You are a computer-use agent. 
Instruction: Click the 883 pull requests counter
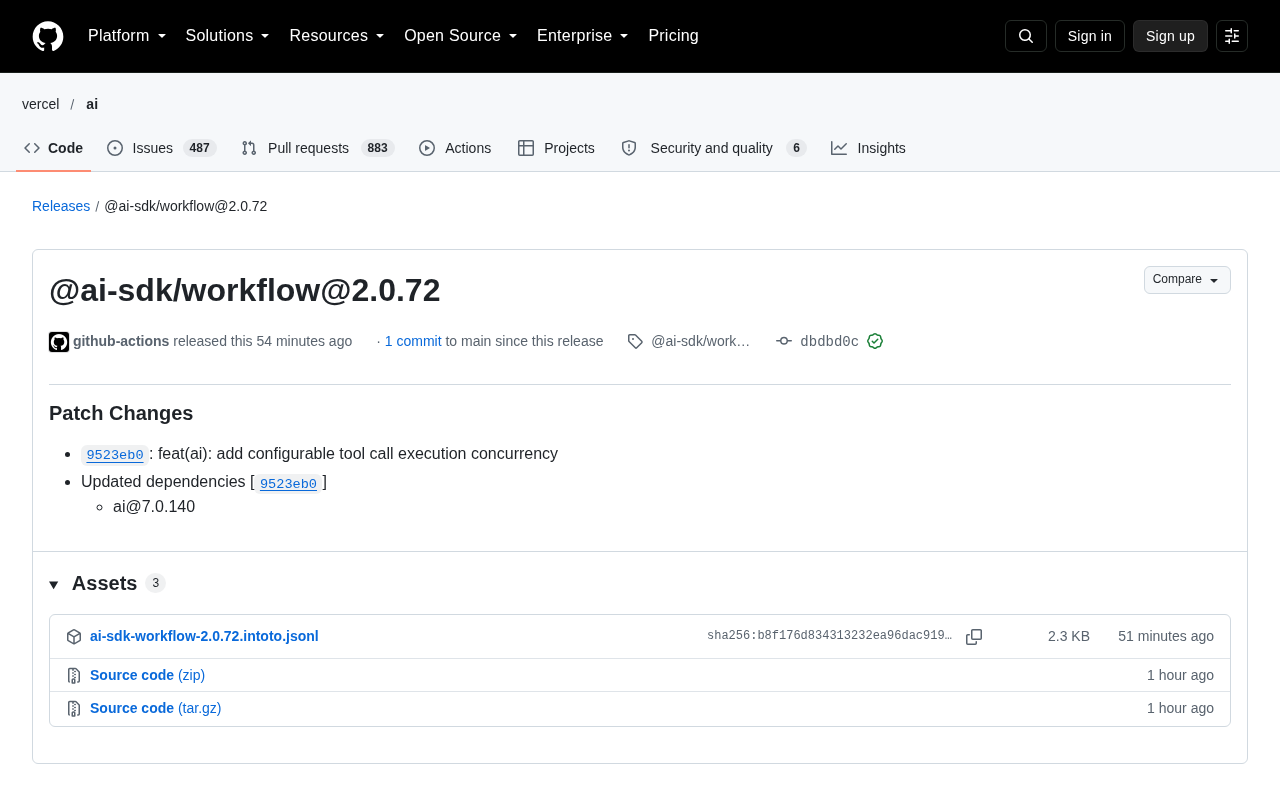tap(378, 148)
